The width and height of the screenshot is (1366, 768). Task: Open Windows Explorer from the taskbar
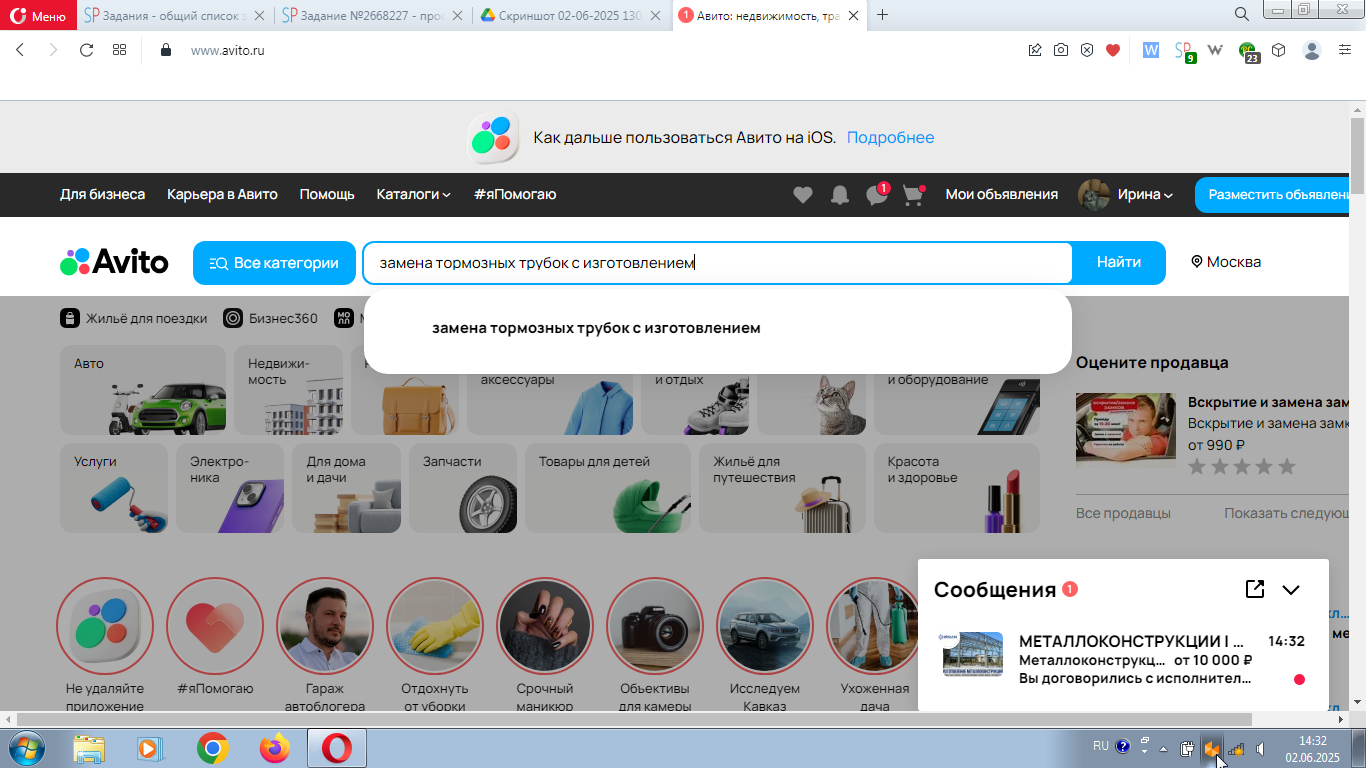coord(90,747)
